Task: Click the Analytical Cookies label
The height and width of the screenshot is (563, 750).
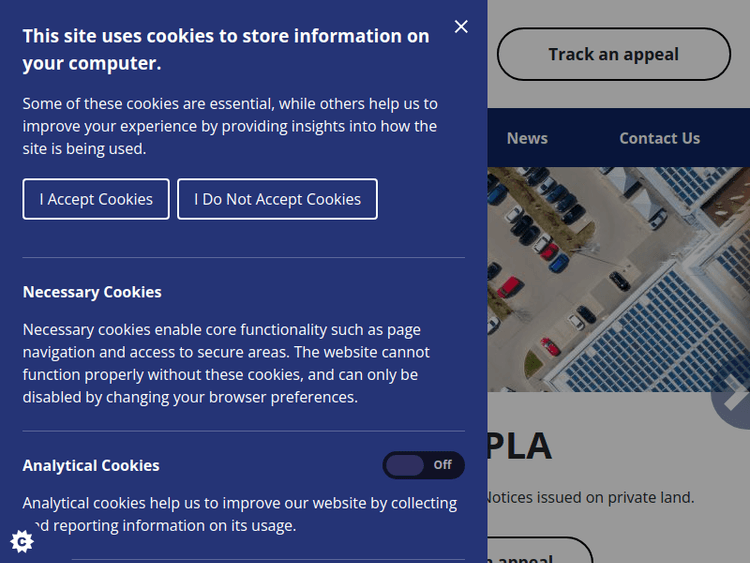Action: 91,465
